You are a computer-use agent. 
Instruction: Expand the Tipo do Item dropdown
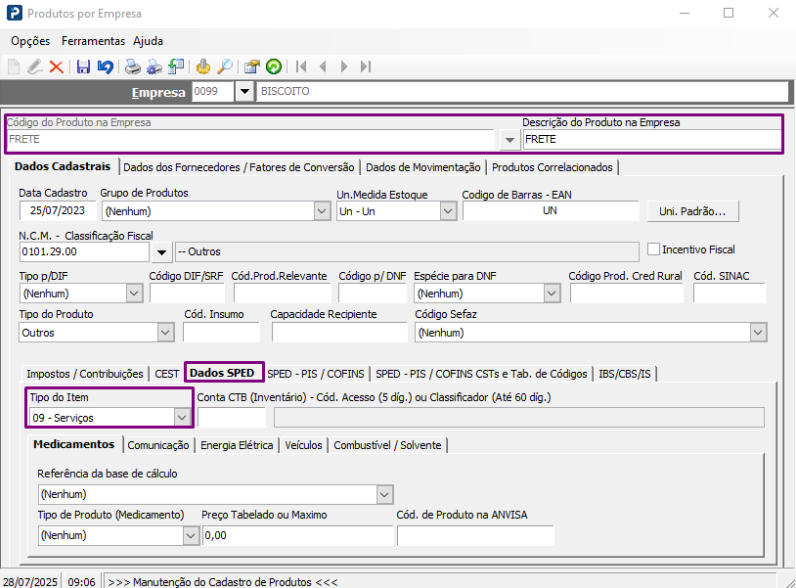click(x=182, y=417)
